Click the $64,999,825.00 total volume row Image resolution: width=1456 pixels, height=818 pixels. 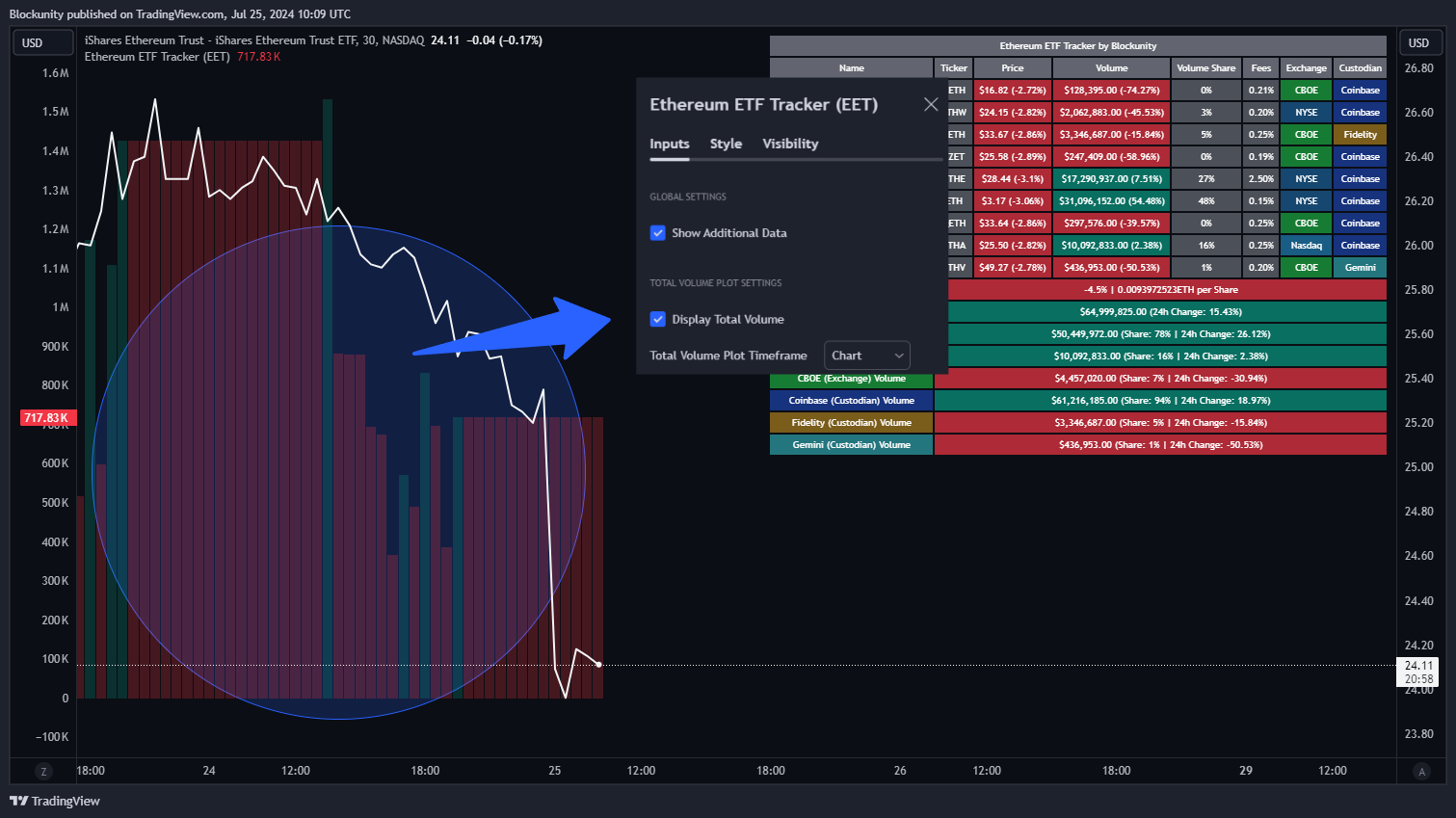[1167, 311]
